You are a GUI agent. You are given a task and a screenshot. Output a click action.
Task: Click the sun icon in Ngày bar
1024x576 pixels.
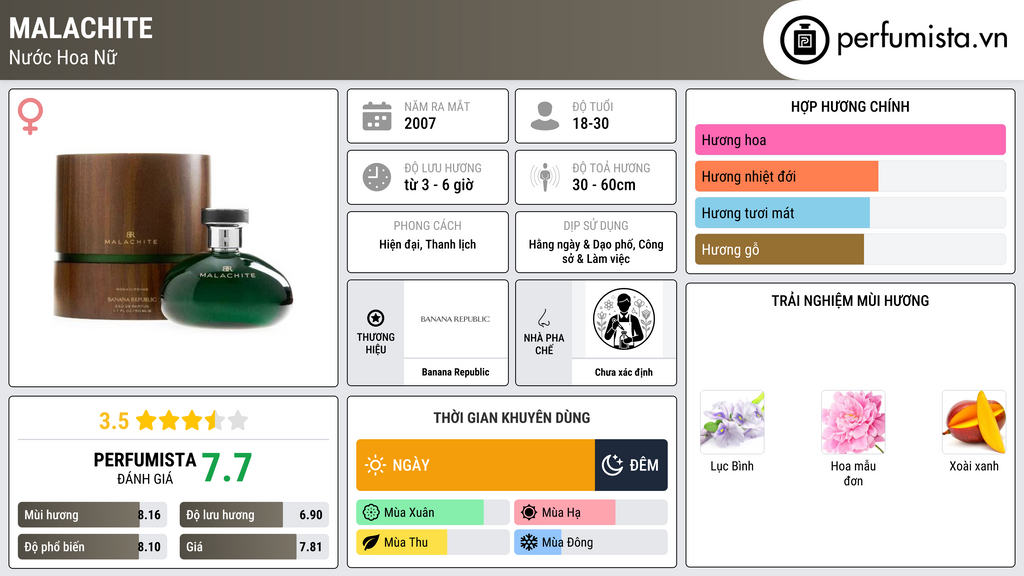[375, 465]
